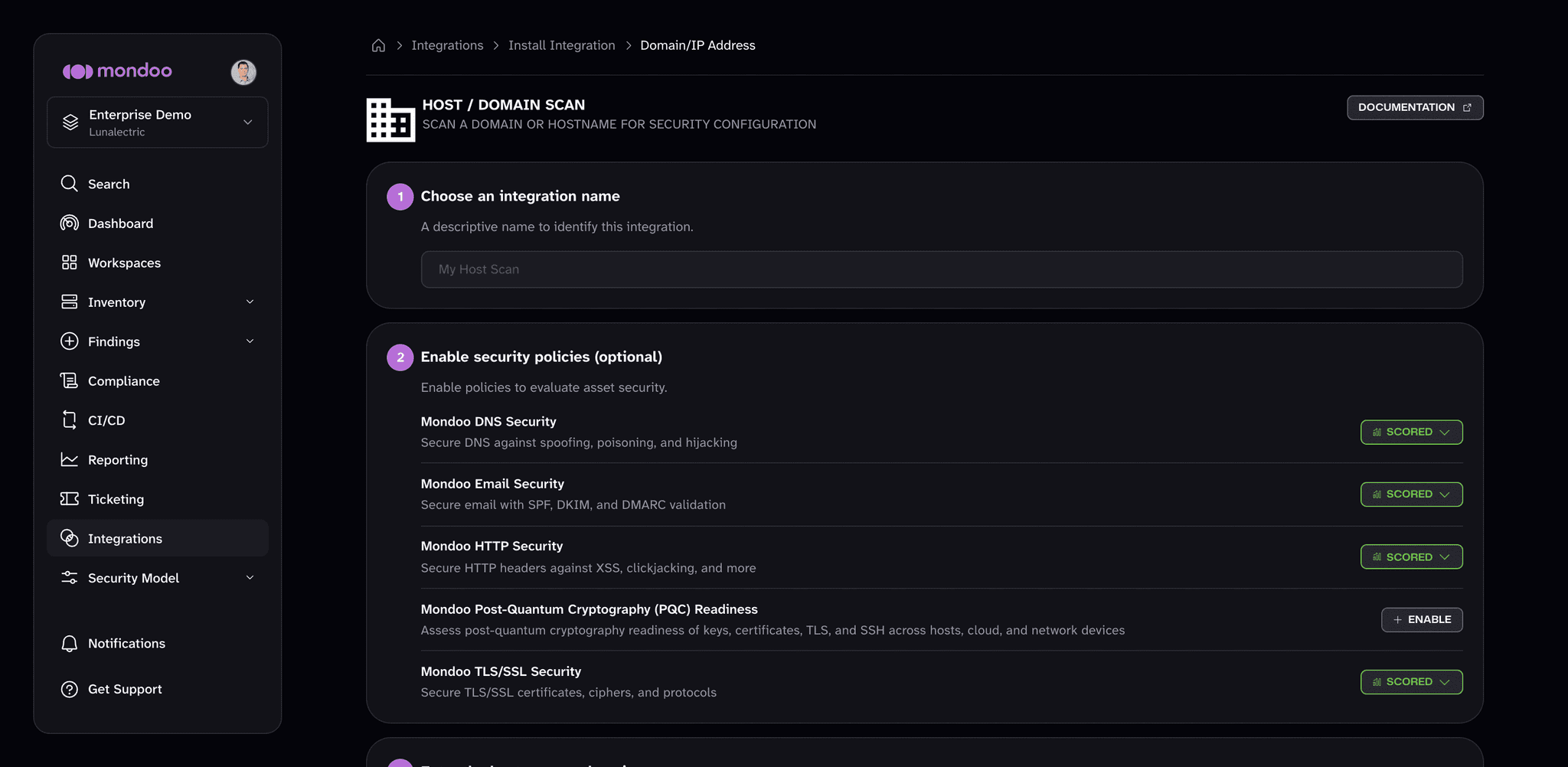Click the Reporting chart icon
Viewport: 1568px width, 767px height.
click(x=70, y=460)
